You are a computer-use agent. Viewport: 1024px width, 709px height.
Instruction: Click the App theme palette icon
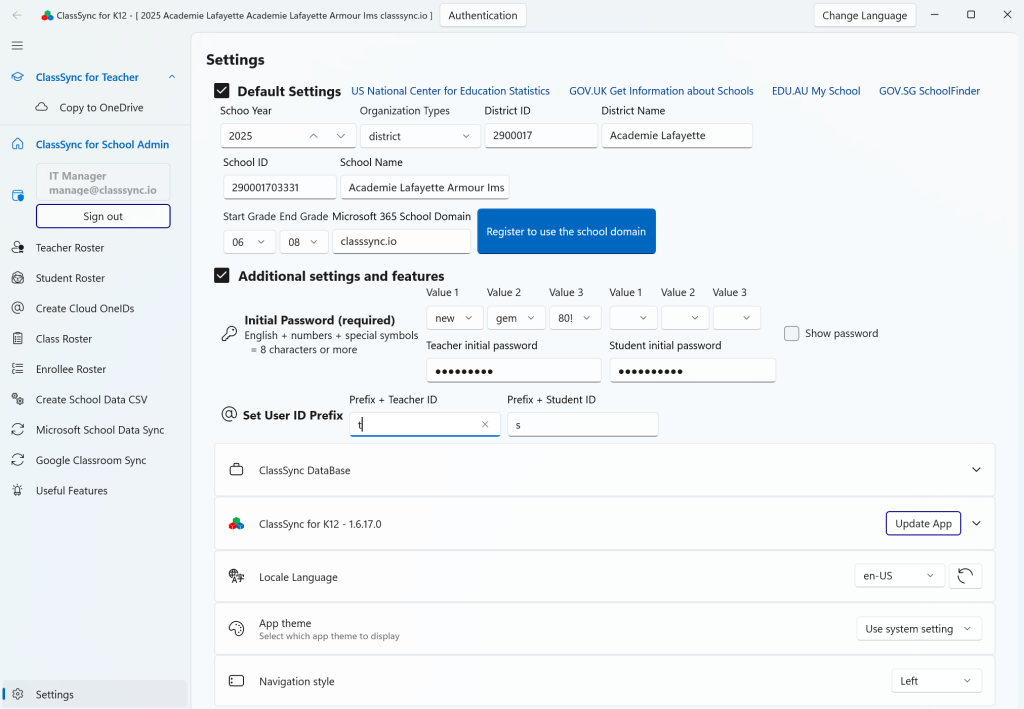point(236,629)
